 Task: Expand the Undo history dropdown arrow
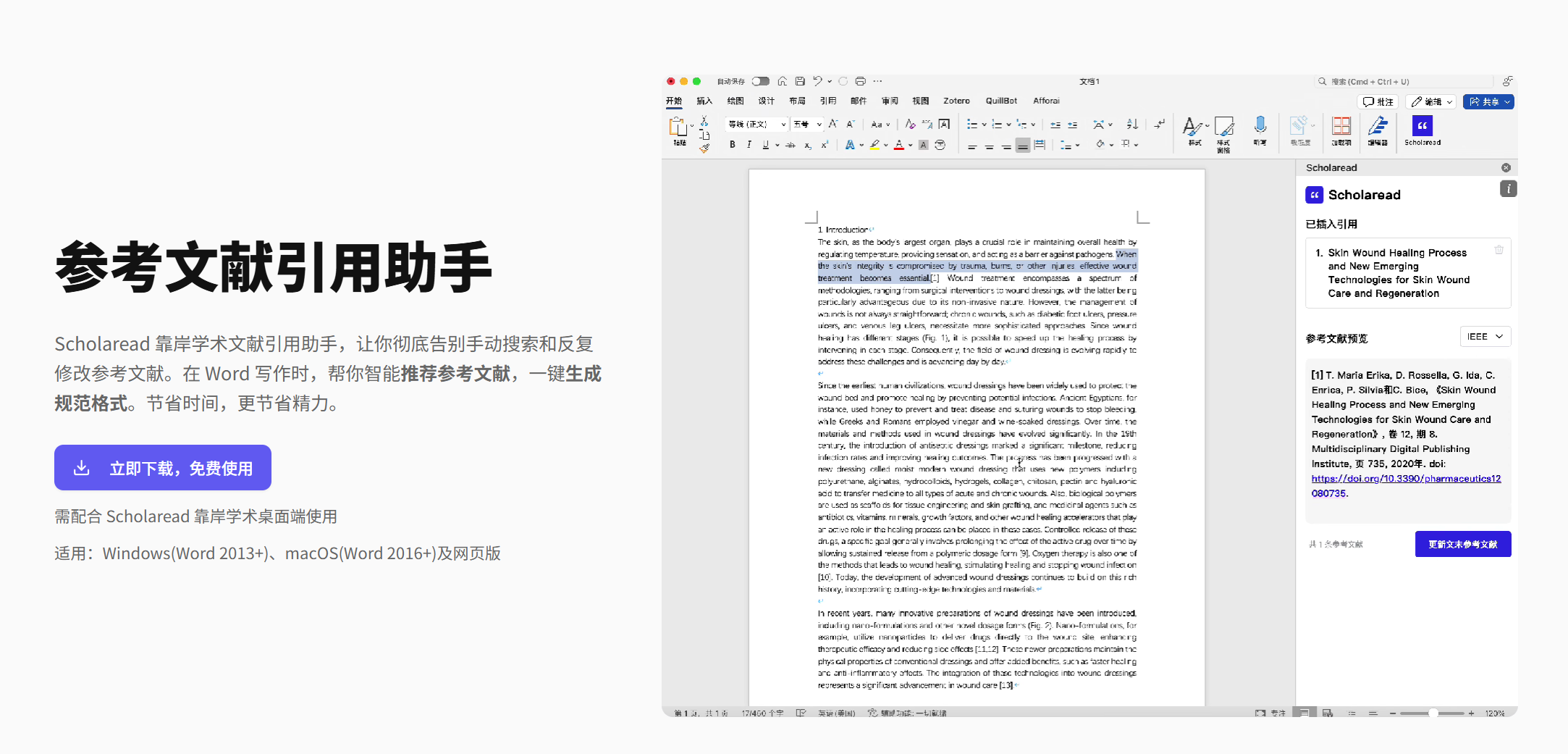pos(830,81)
